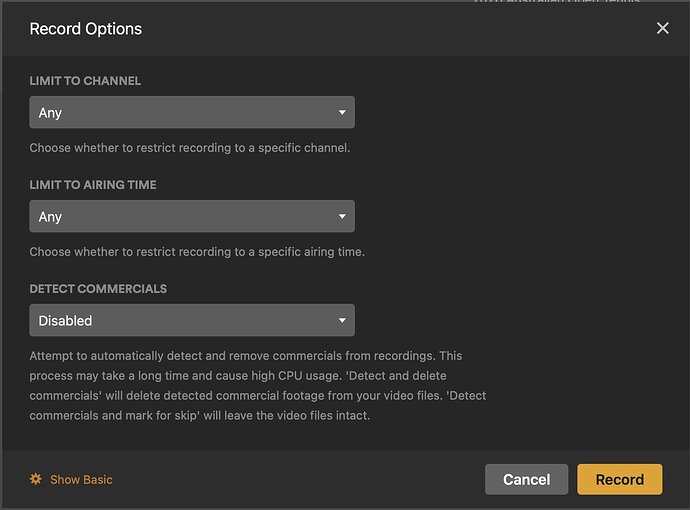Switch to Show Basic options

[x=81, y=480]
